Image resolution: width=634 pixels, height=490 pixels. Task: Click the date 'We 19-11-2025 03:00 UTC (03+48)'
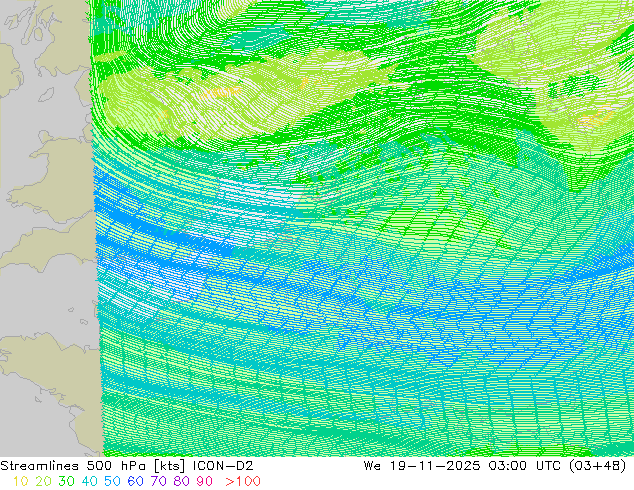[495, 466]
